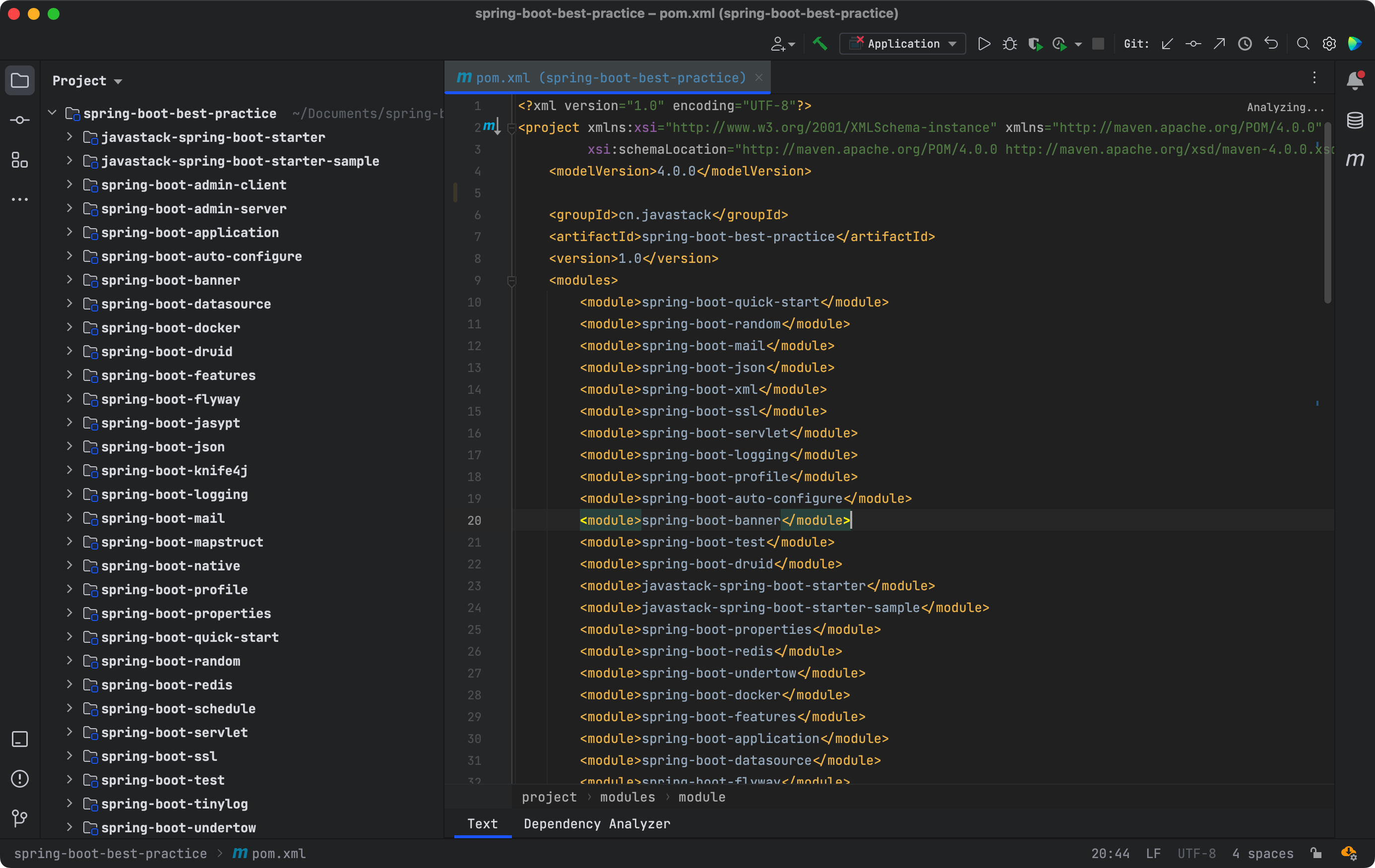
Task: Click the editor vertical scrollbar
Action: click(x=1327, y=212)
